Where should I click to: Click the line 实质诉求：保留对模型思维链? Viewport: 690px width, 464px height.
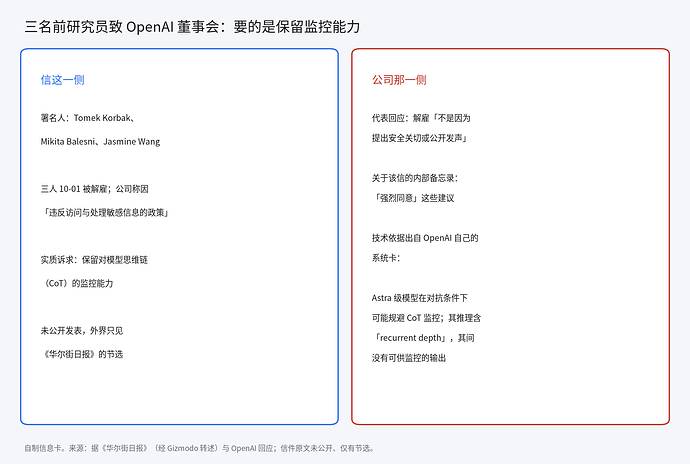94,260
